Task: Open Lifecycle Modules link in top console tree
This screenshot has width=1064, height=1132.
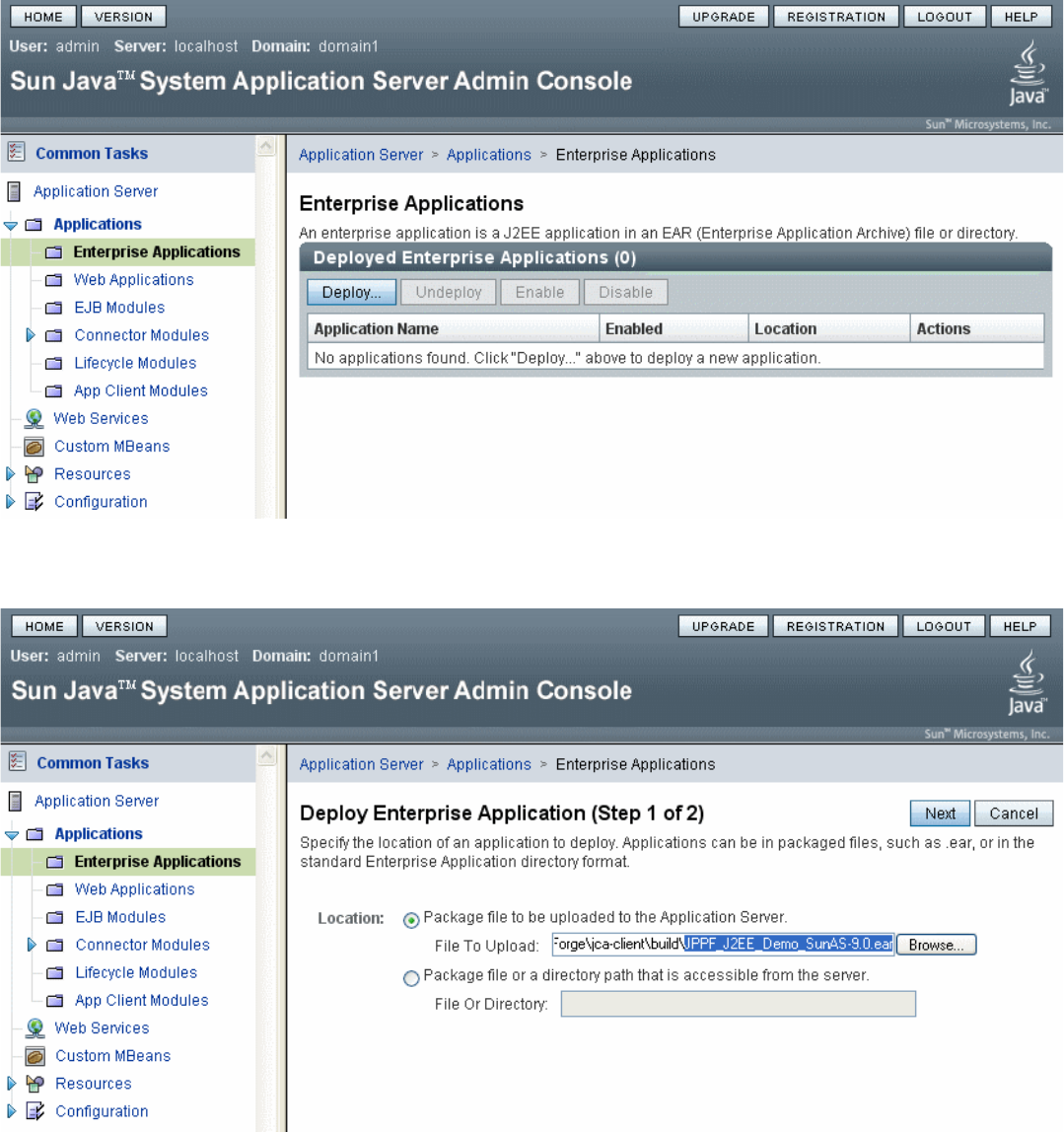Action: click(x=135, y=363)
